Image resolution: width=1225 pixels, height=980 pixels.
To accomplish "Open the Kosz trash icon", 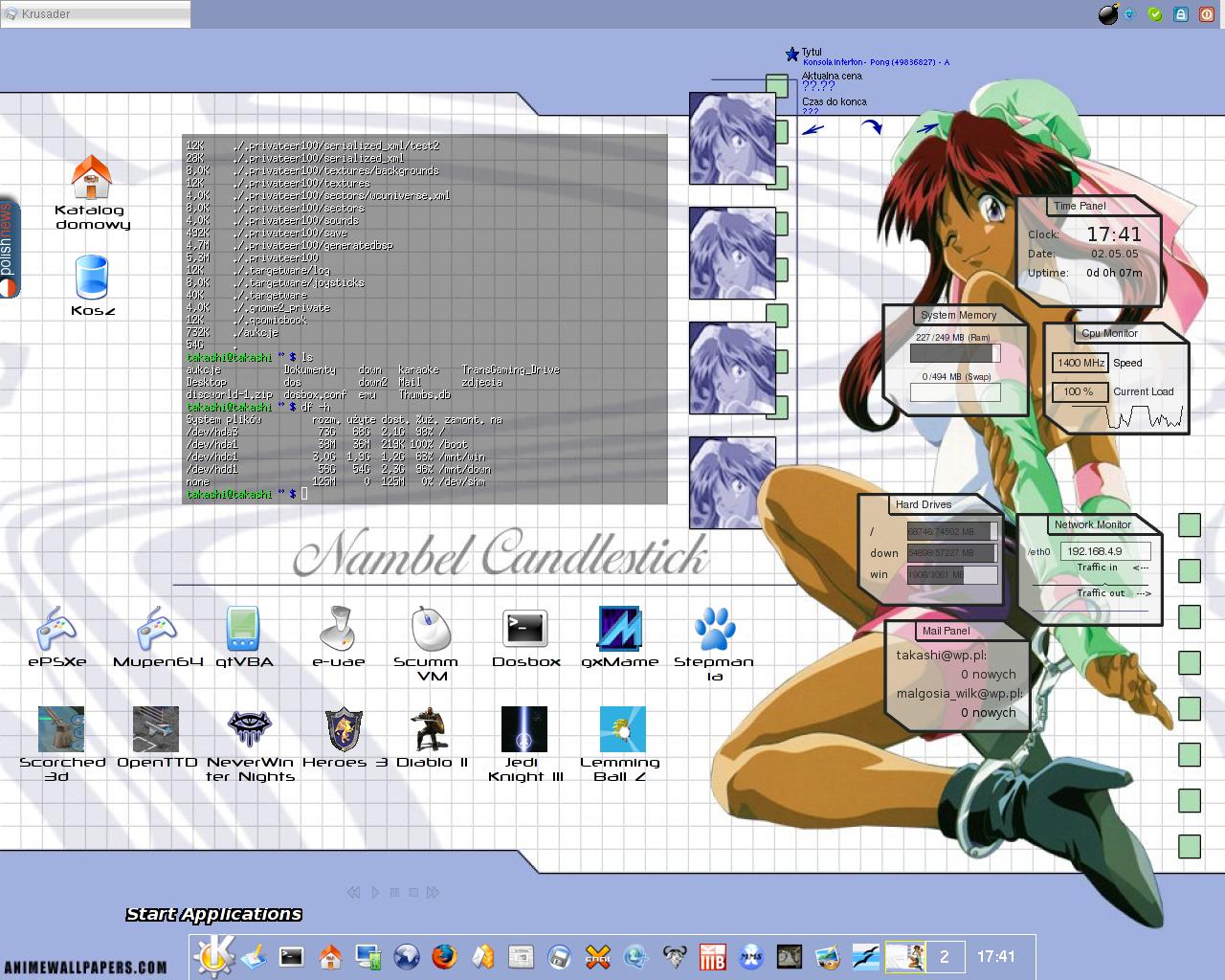I will (92, 278).
